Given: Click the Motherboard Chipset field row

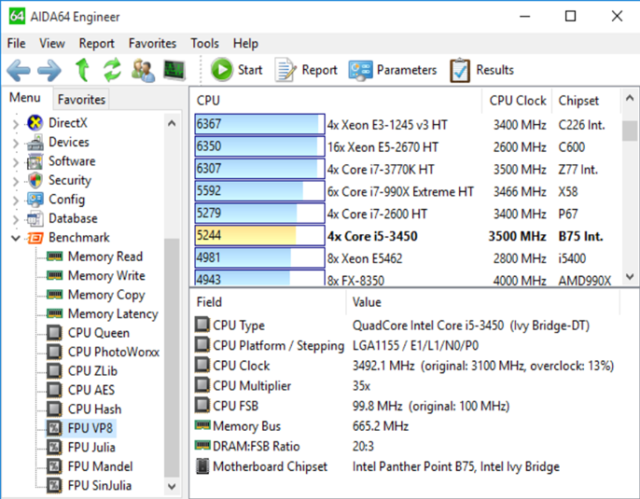Looking at the screenshot, I should point(407,466).
